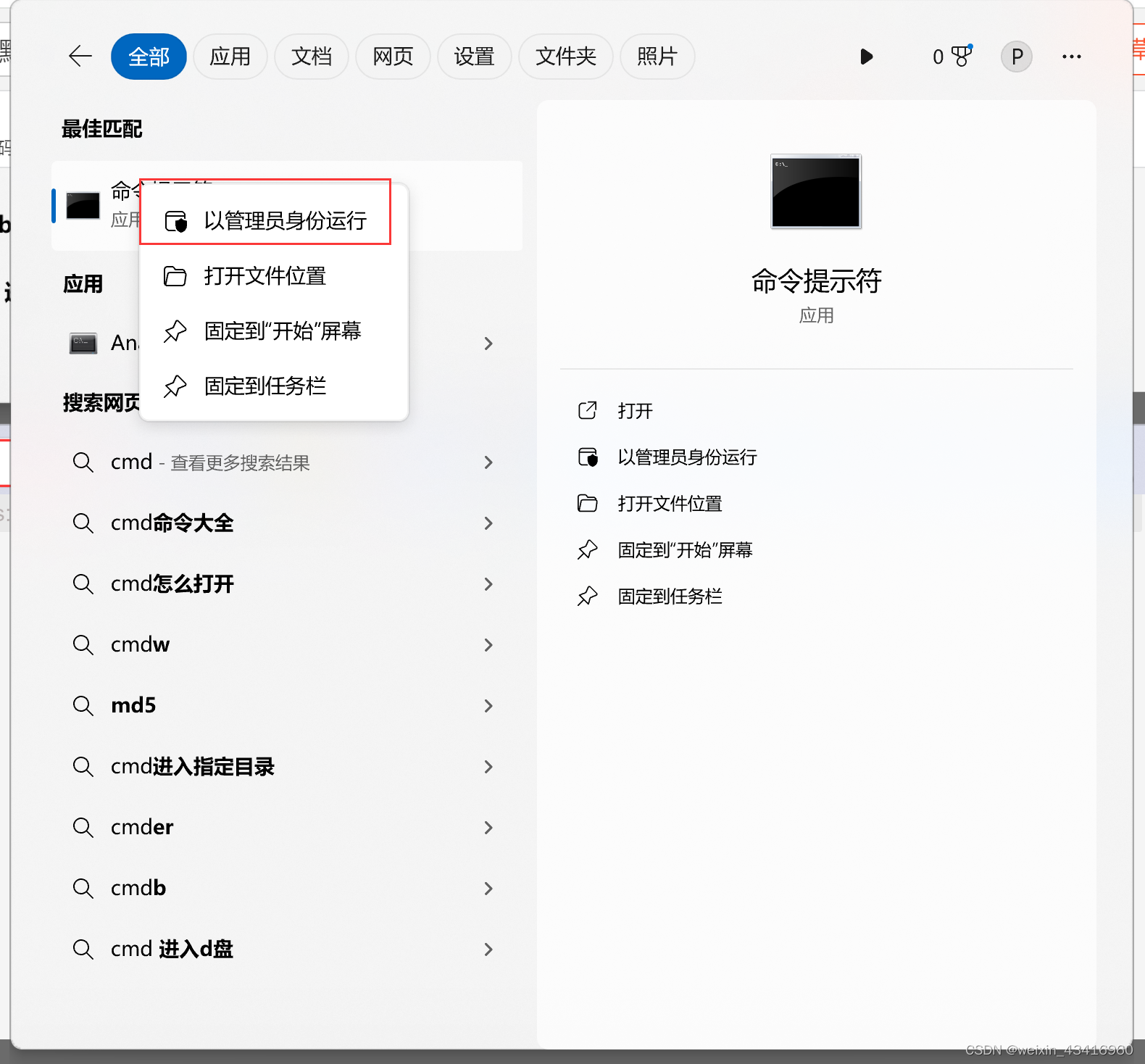Expand the cmd 进入d盘 suggestion chevron
Image resolution: width=1145 pixels, height=1064 pixels.
click(x=488, y=949)
